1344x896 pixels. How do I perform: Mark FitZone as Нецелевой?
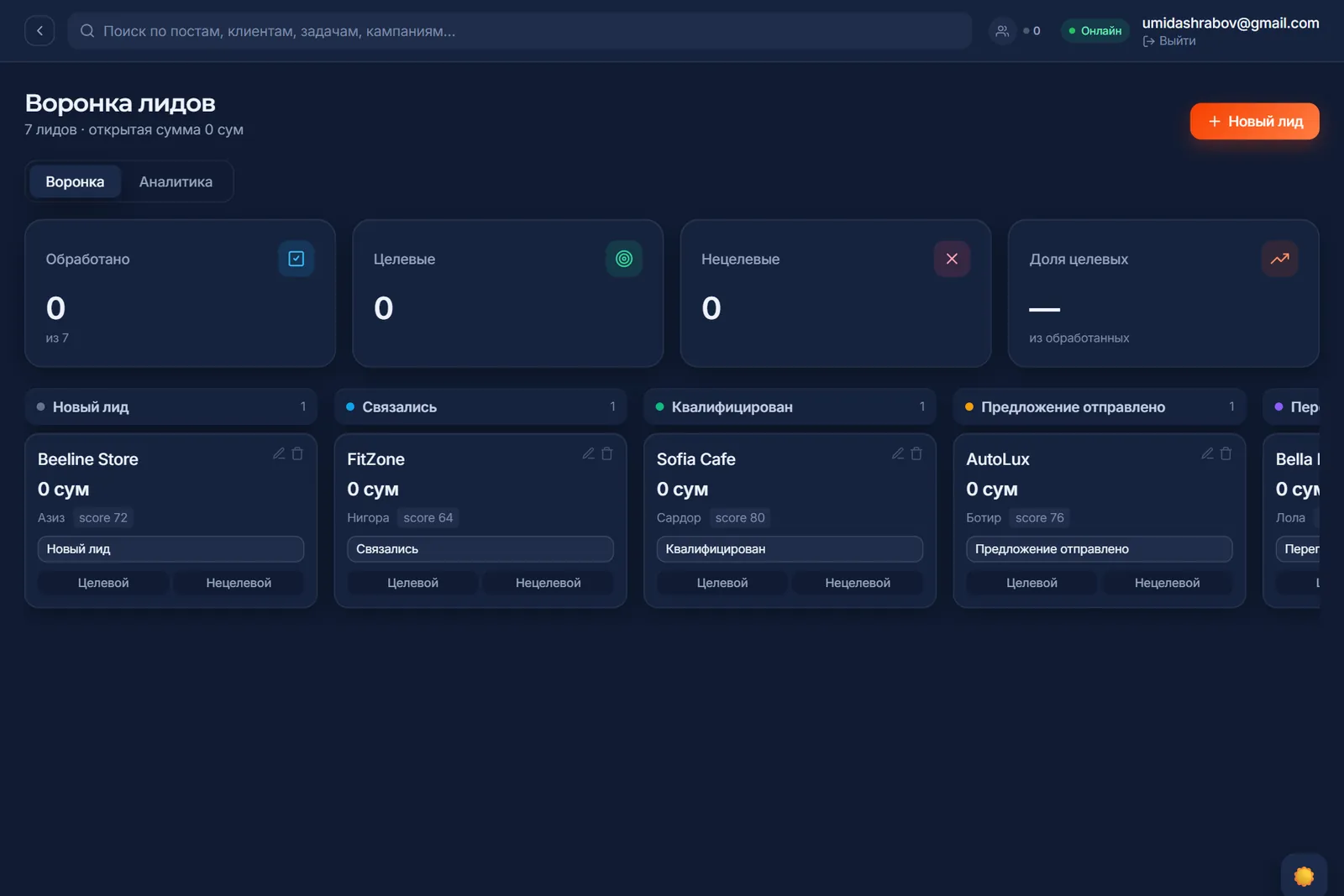click(548, 583)
